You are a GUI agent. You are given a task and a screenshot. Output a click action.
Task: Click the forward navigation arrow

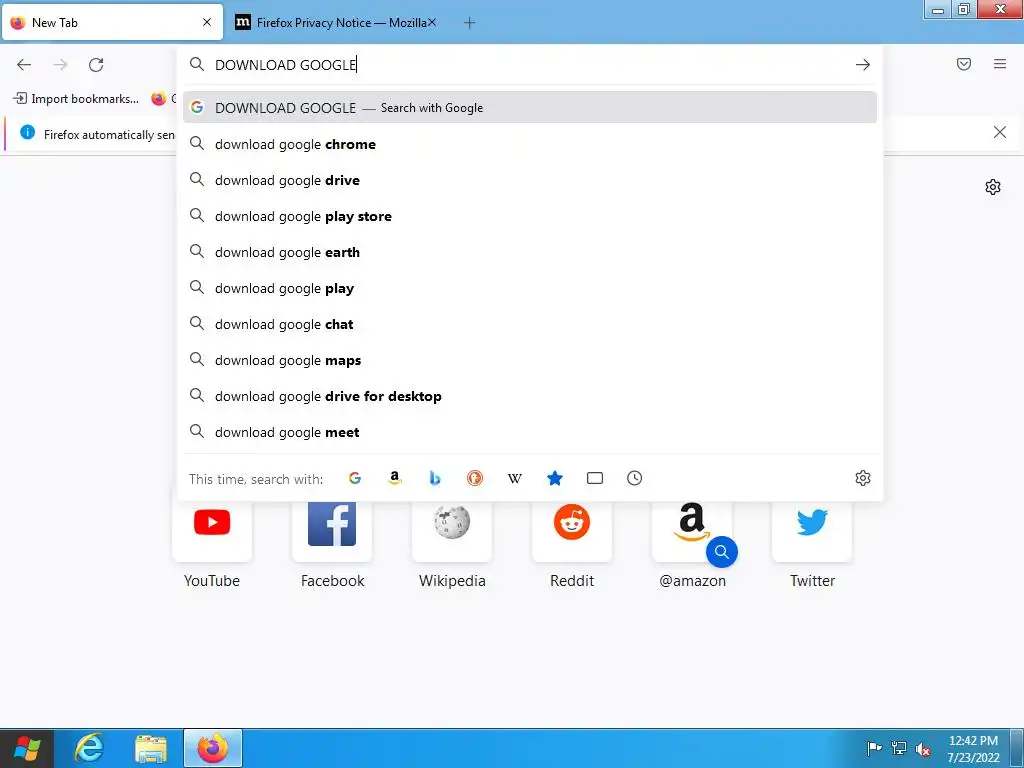60,65
